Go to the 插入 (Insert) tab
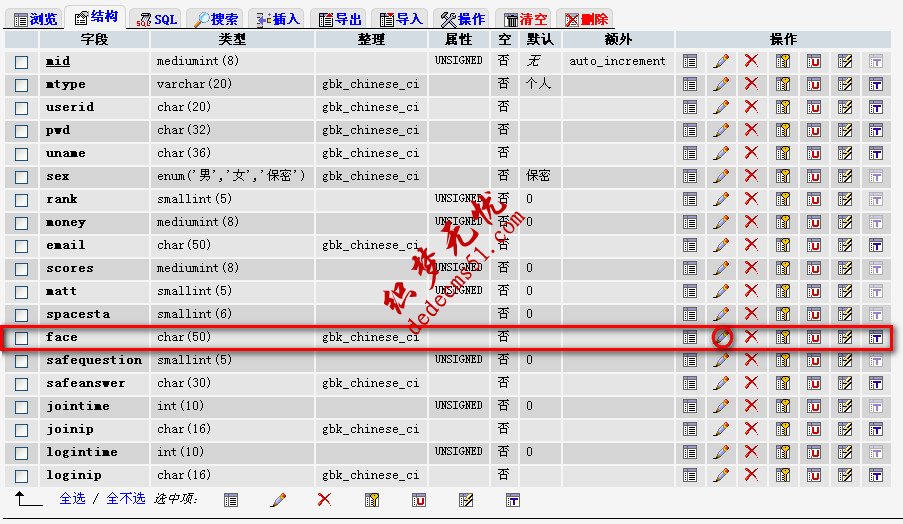 point(278,19)
